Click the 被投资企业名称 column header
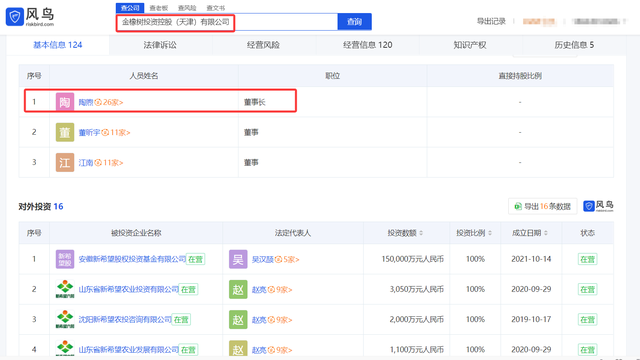This screenshot has height=360, width=640. 136,233
